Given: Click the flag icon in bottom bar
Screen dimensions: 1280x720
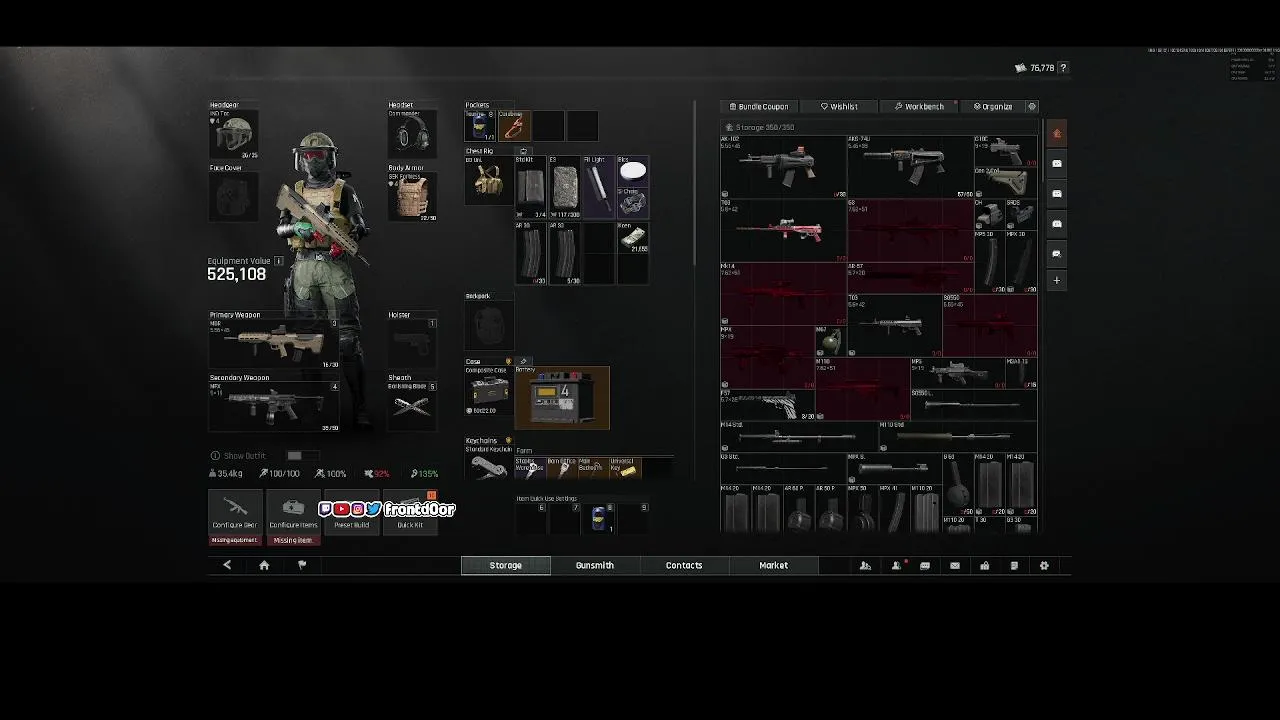Looking at the screenshot, I should tap(302, 565).
